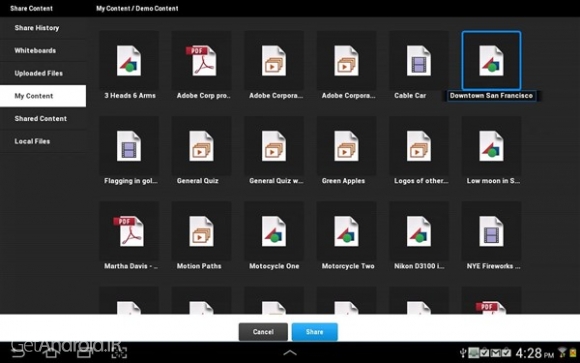Select the Motion Paths presentation icon

point(201,232)
